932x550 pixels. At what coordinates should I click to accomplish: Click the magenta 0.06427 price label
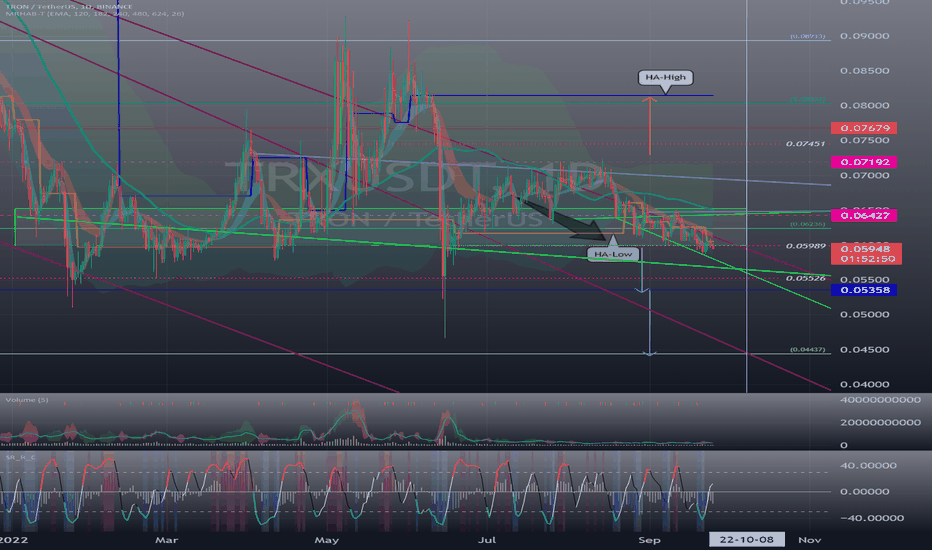(x=864, y=215)
